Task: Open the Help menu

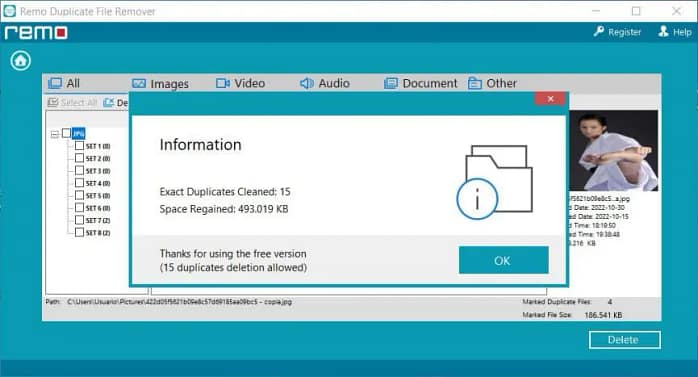Action: coord(675,32)
